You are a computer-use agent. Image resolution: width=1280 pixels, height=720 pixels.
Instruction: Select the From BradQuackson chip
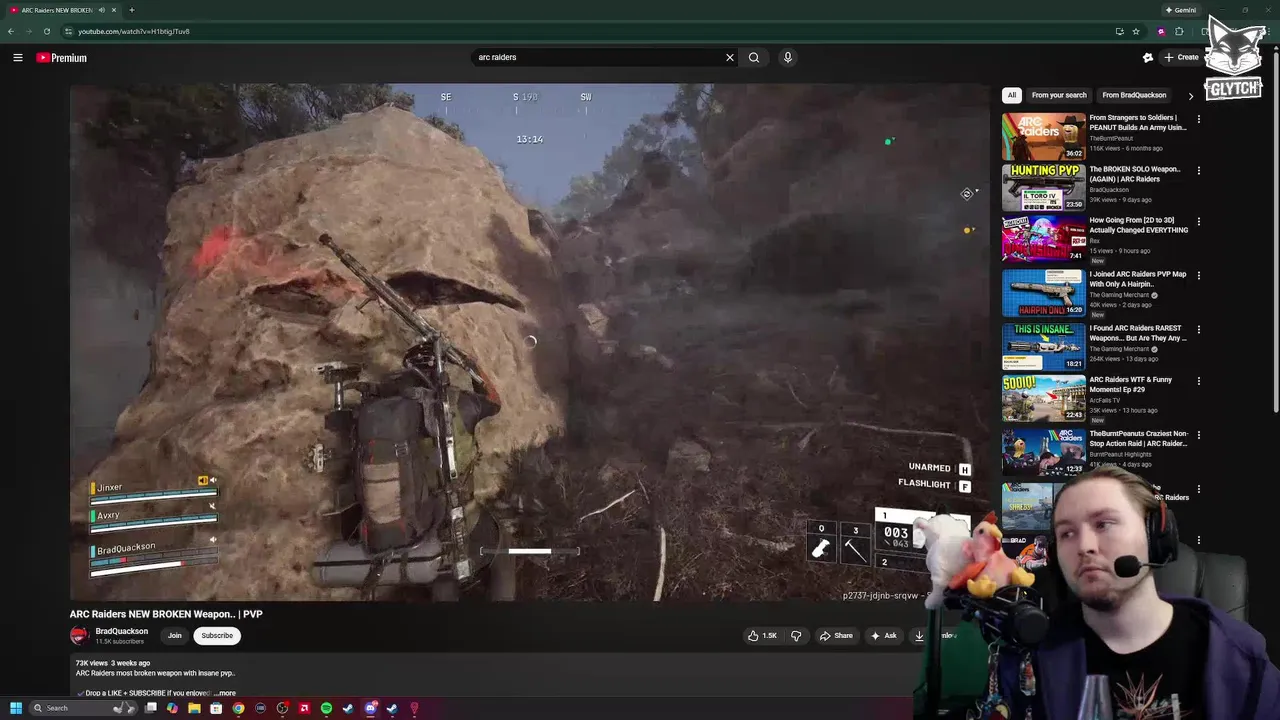[x=1134, y=95]
